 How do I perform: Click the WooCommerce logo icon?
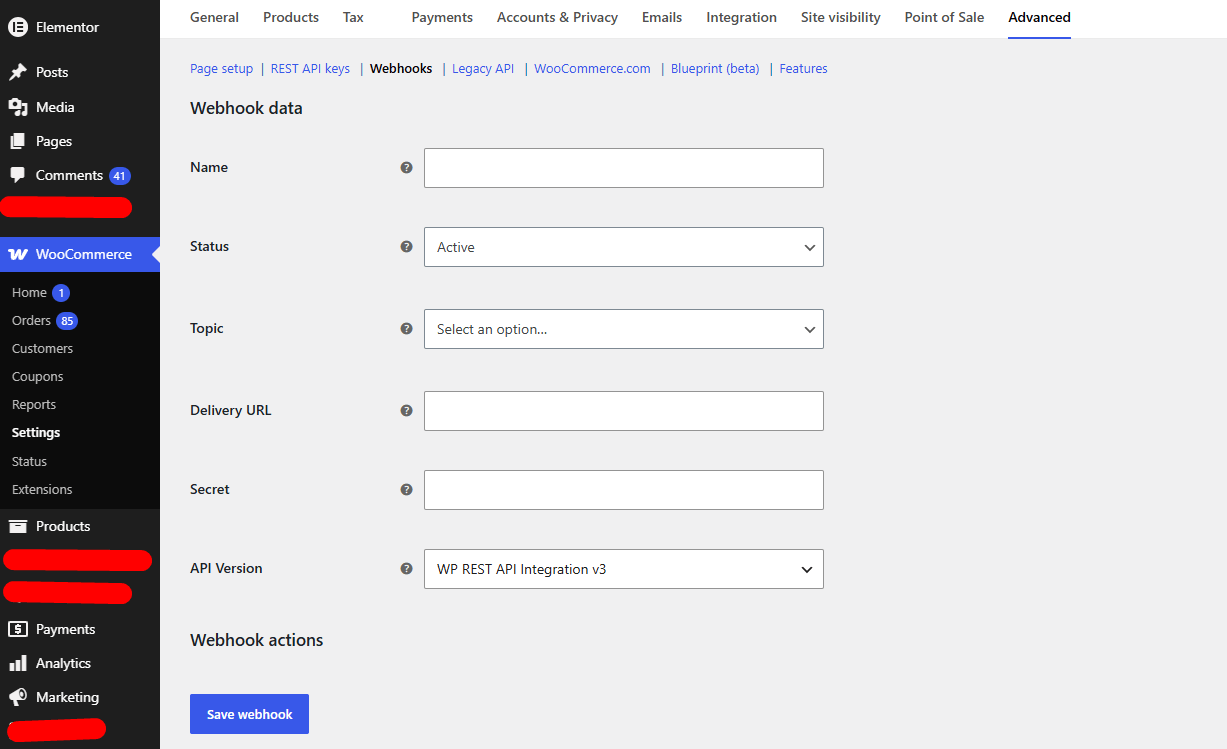pyautogui.click(x=18, y=254)
